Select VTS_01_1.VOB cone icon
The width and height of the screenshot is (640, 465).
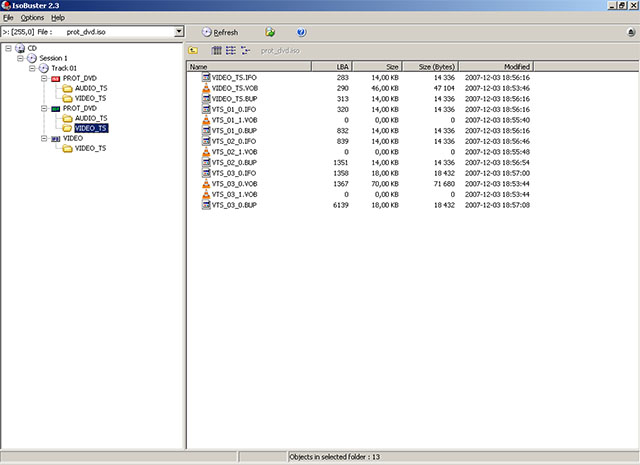pyautogui.click(x=206, y=120)
